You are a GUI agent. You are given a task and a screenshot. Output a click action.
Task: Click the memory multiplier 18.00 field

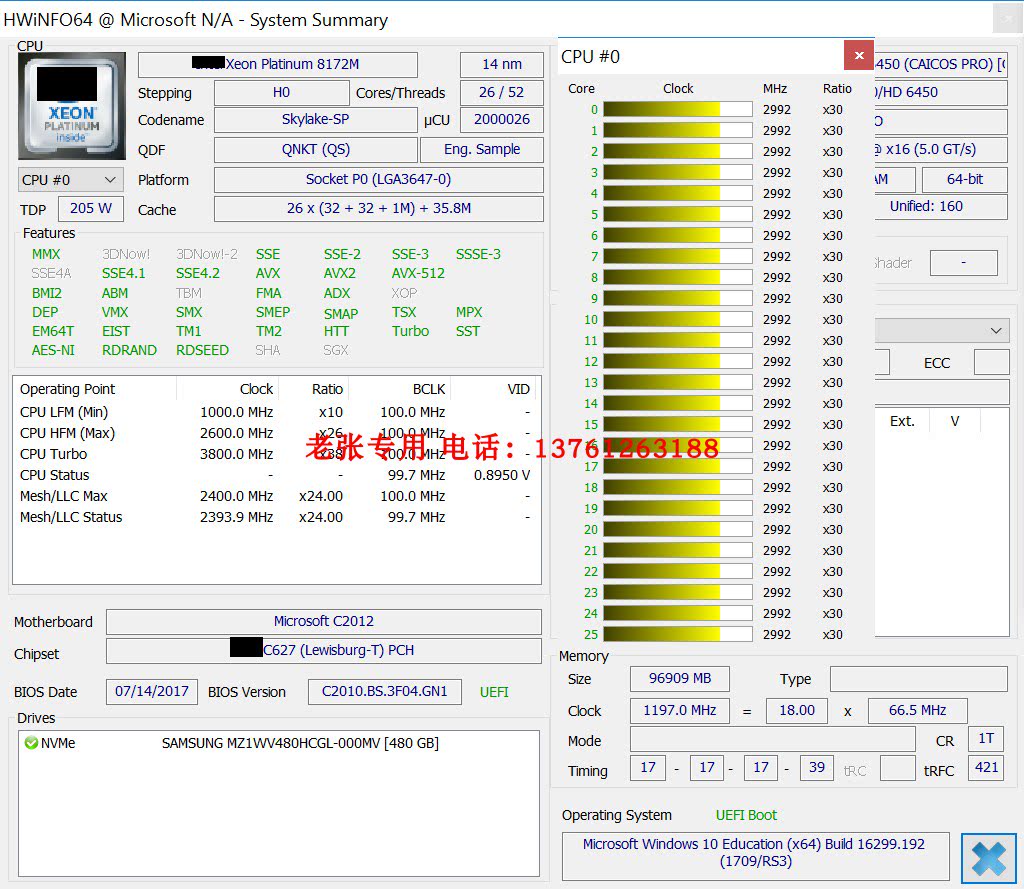pos(797,711)
